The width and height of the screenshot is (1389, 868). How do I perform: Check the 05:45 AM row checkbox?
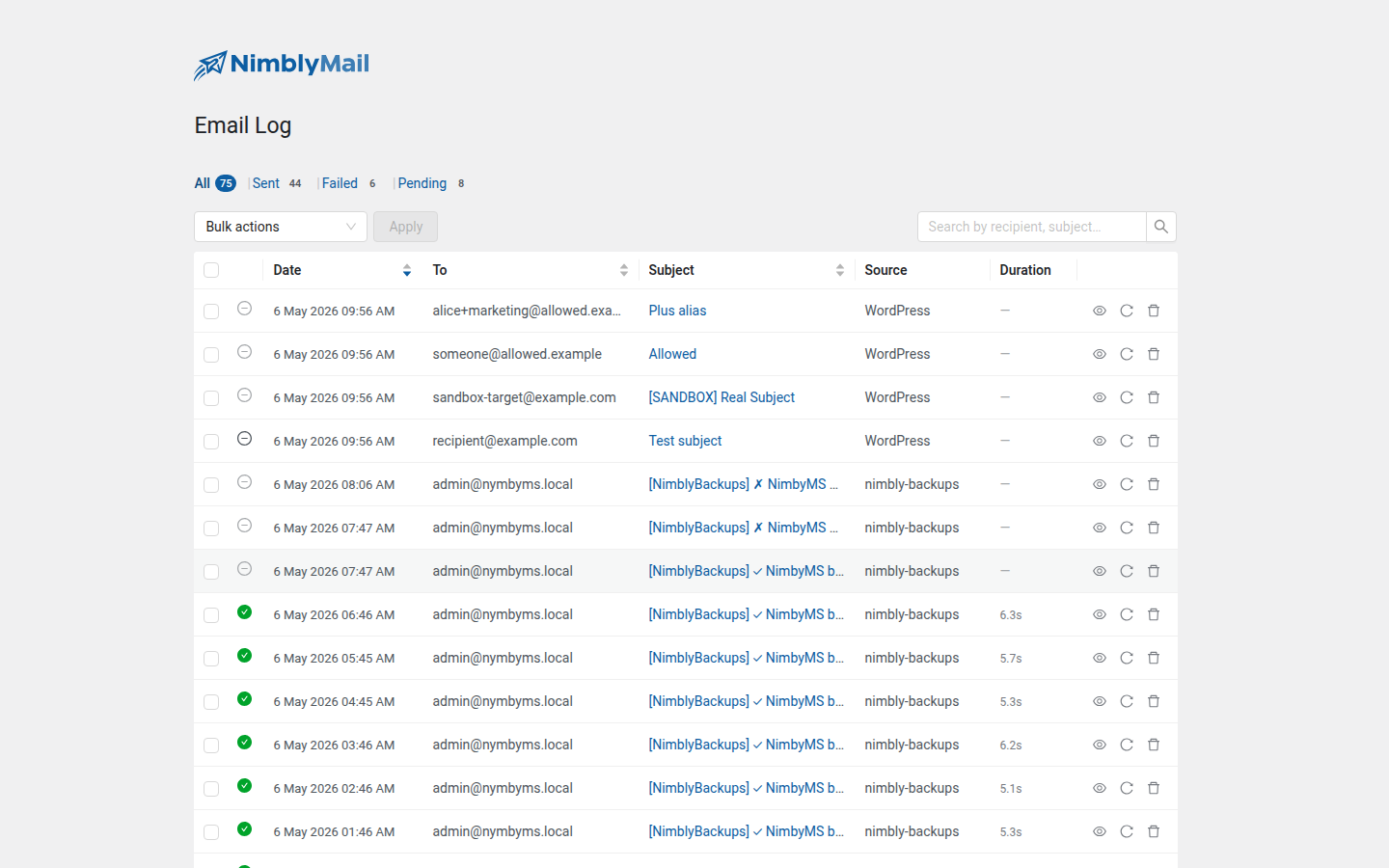(211, 659)
